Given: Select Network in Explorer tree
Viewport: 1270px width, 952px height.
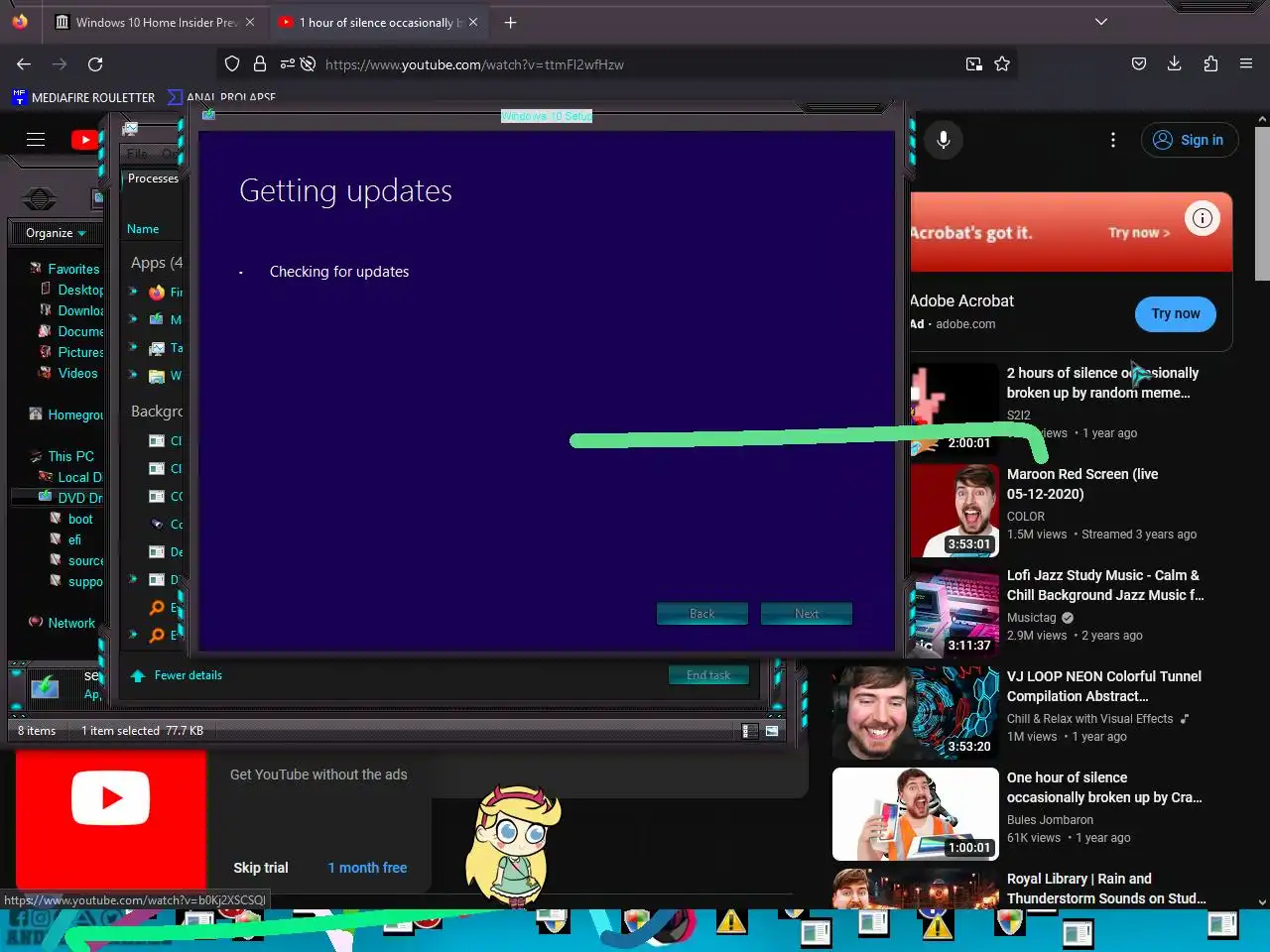Looking at the screenshot, I should [71, 623].
